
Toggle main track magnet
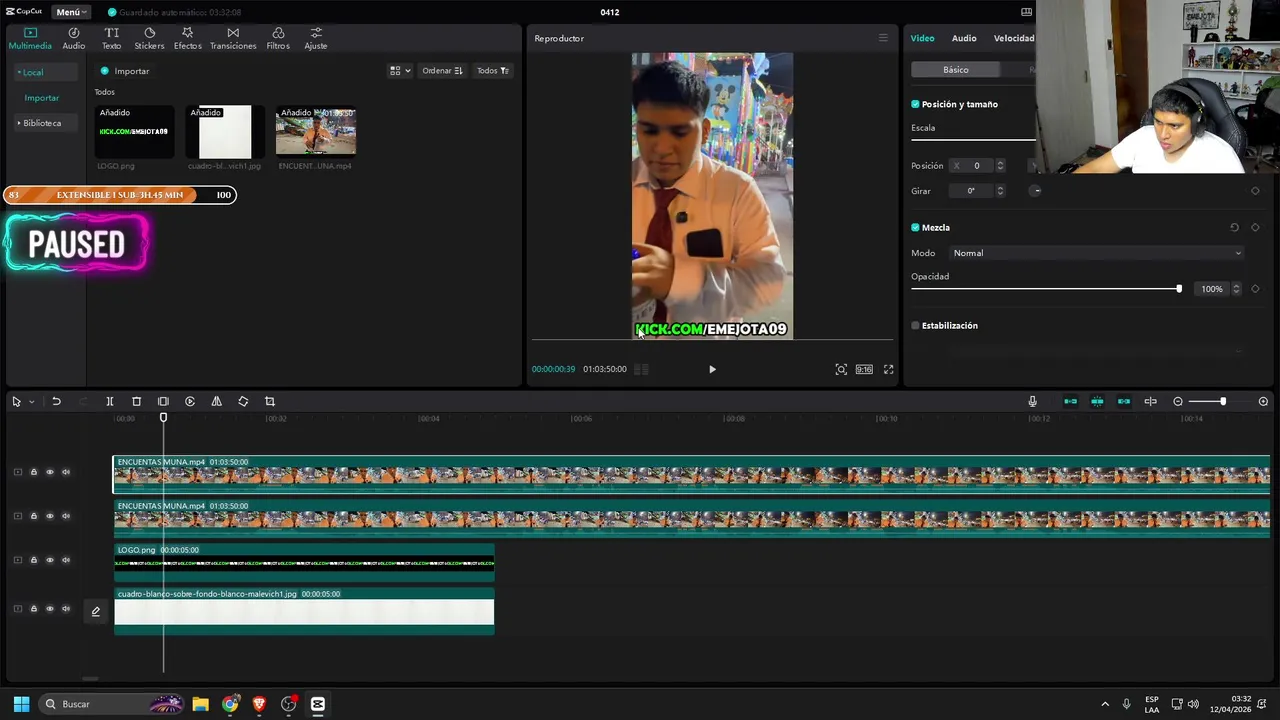(x=1070, y=401)
